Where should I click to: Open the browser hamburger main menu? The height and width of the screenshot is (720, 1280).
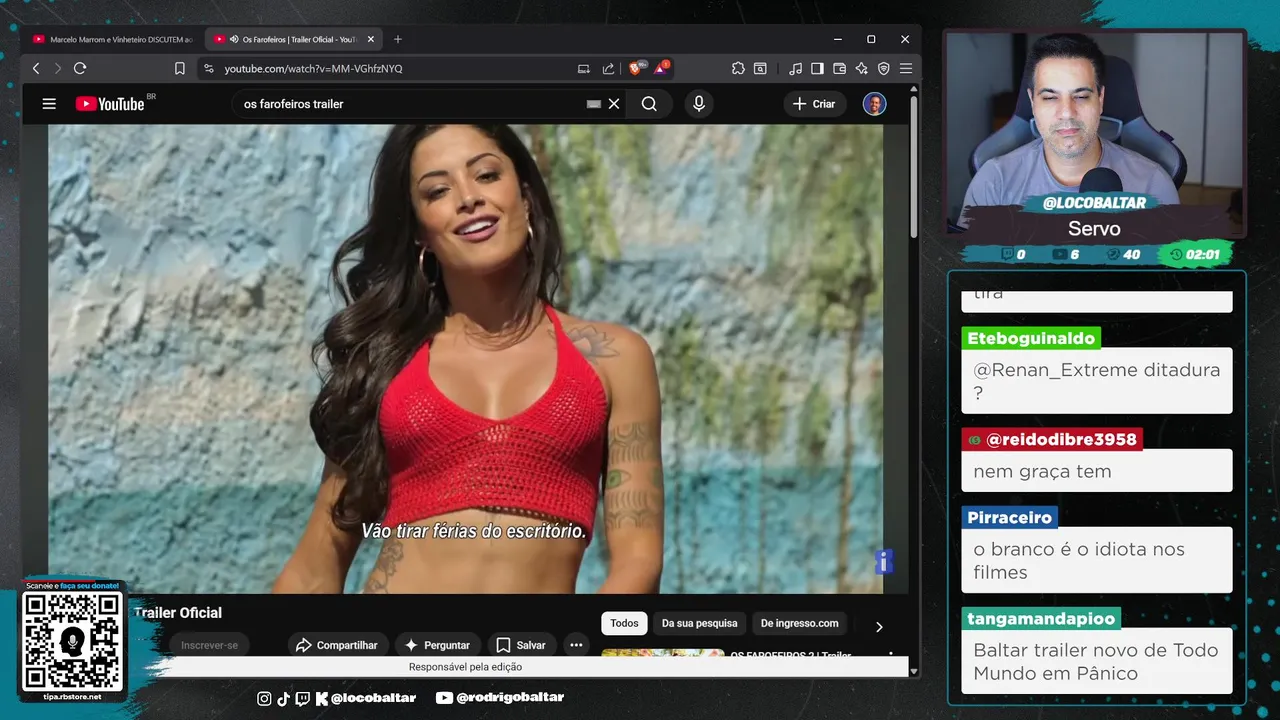tap(905, 68)
